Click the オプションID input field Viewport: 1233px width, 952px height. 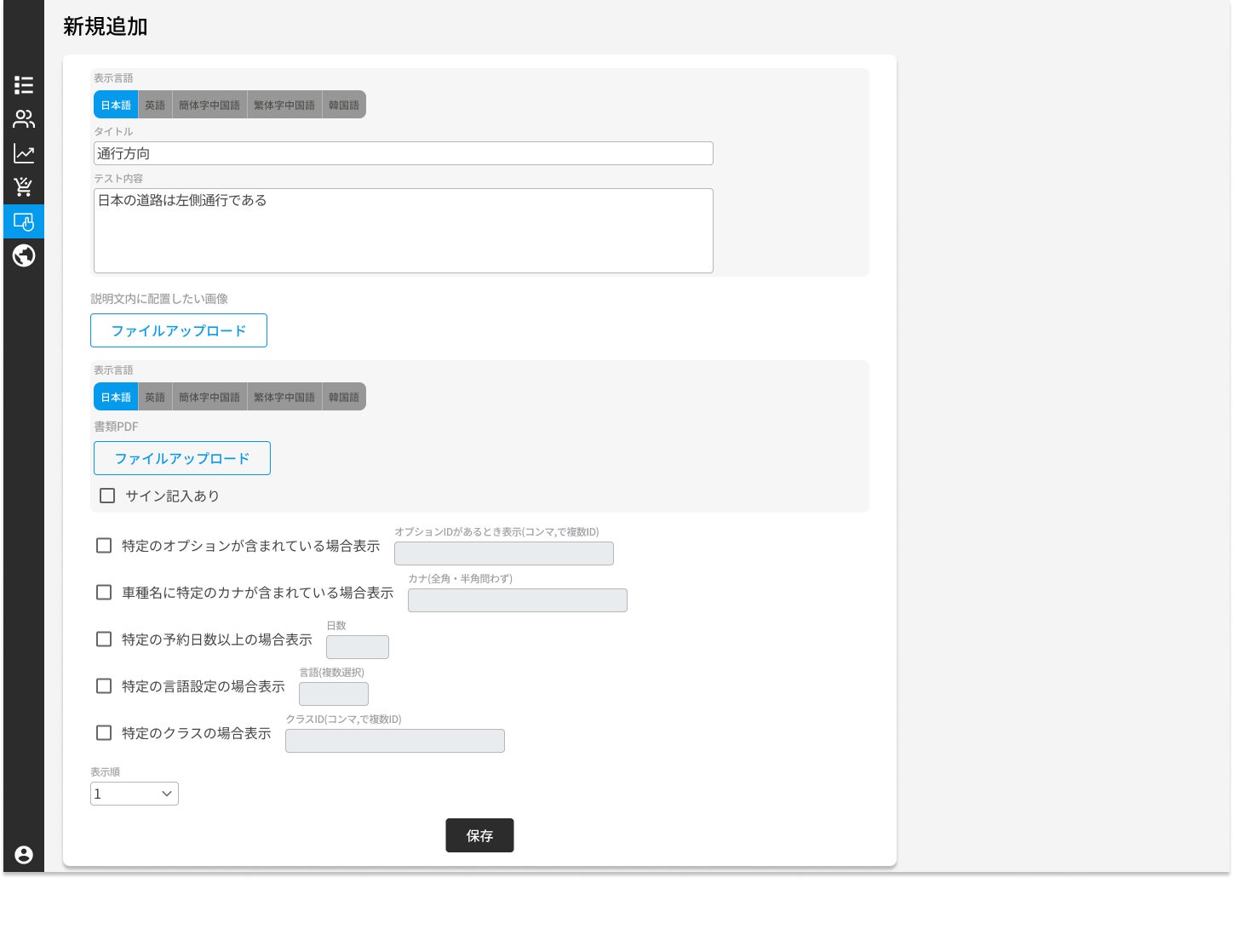tap(504, 553)
